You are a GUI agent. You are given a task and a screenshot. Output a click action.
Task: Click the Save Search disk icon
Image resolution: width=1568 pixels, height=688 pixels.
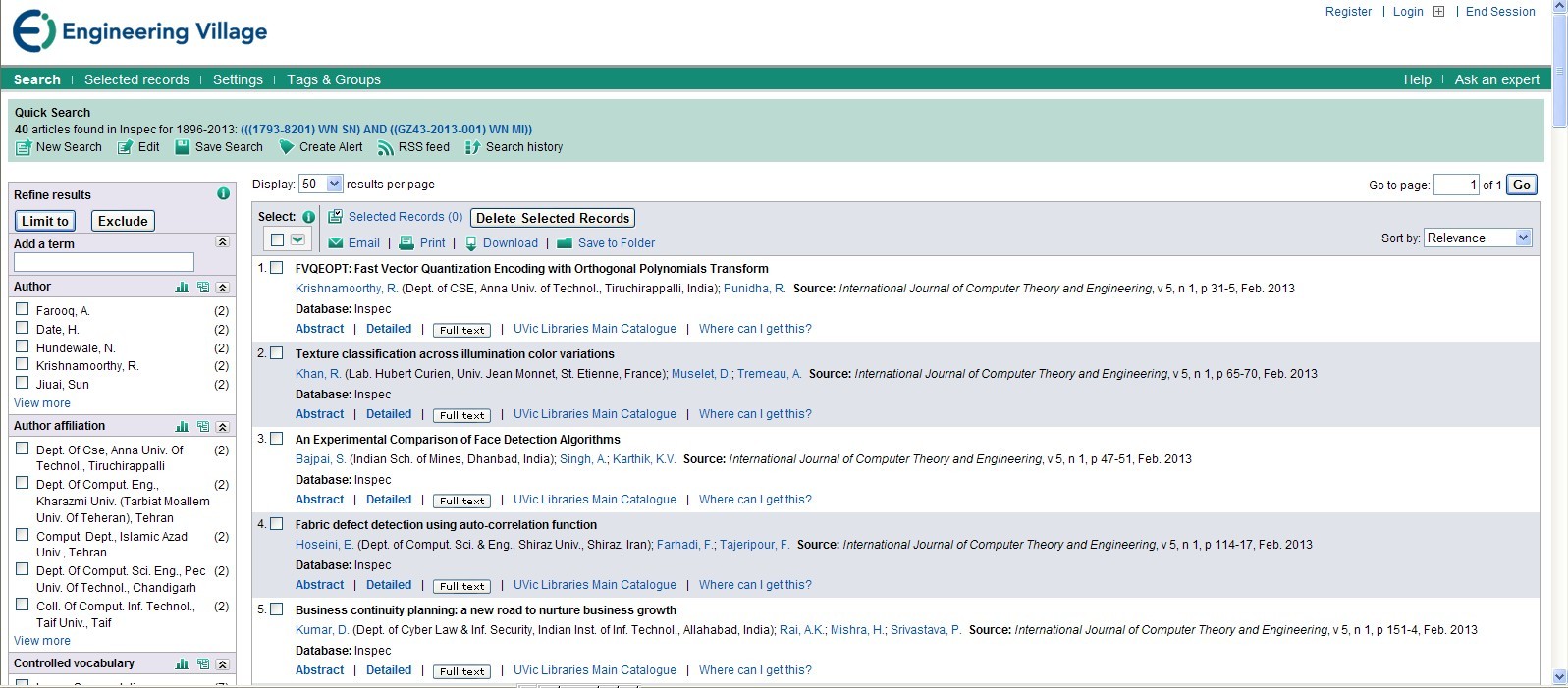tap(183, 147)
